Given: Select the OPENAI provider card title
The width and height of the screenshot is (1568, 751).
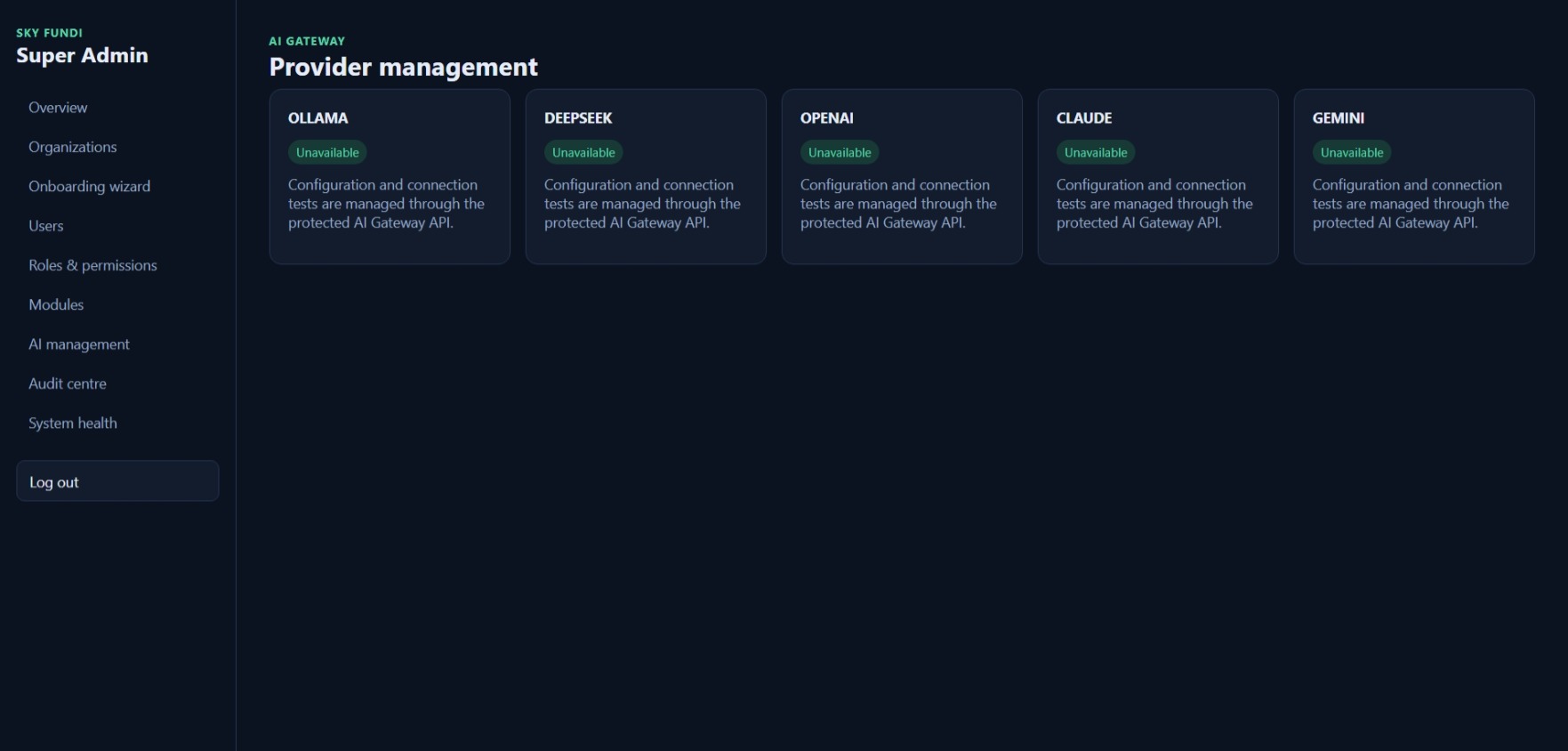Looking at the screenshot, I should (827, 118).
